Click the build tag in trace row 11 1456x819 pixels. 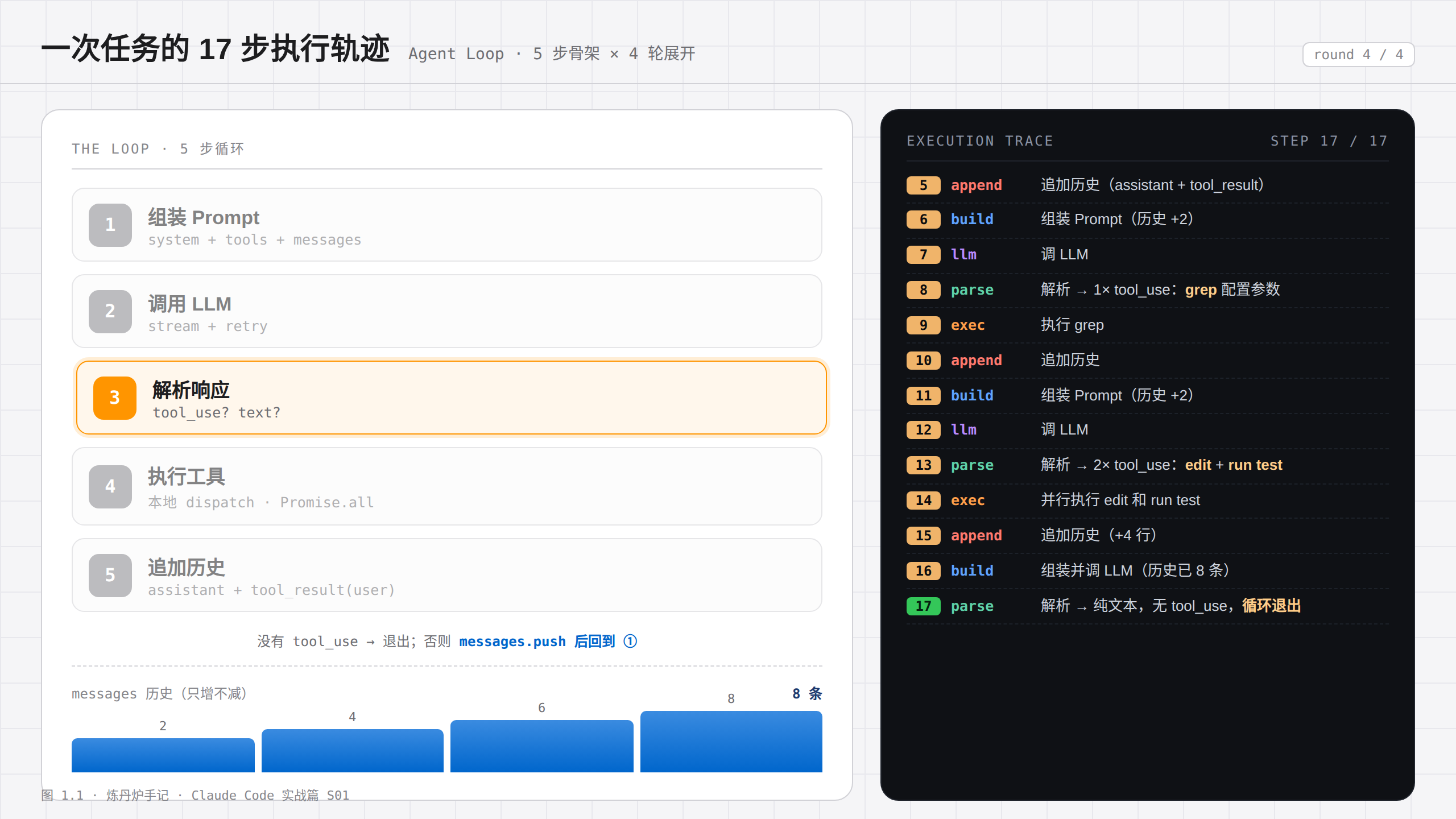pos(972,396)
